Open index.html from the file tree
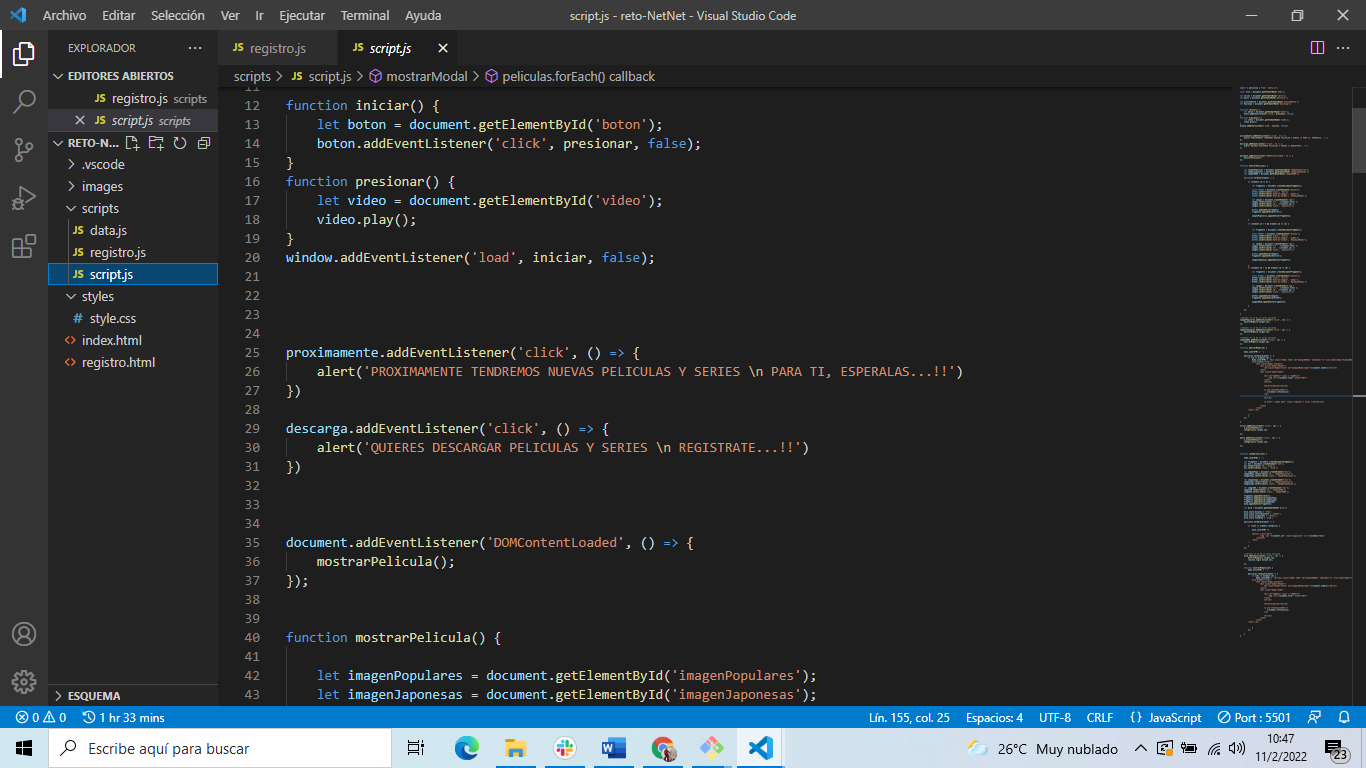 132,341
